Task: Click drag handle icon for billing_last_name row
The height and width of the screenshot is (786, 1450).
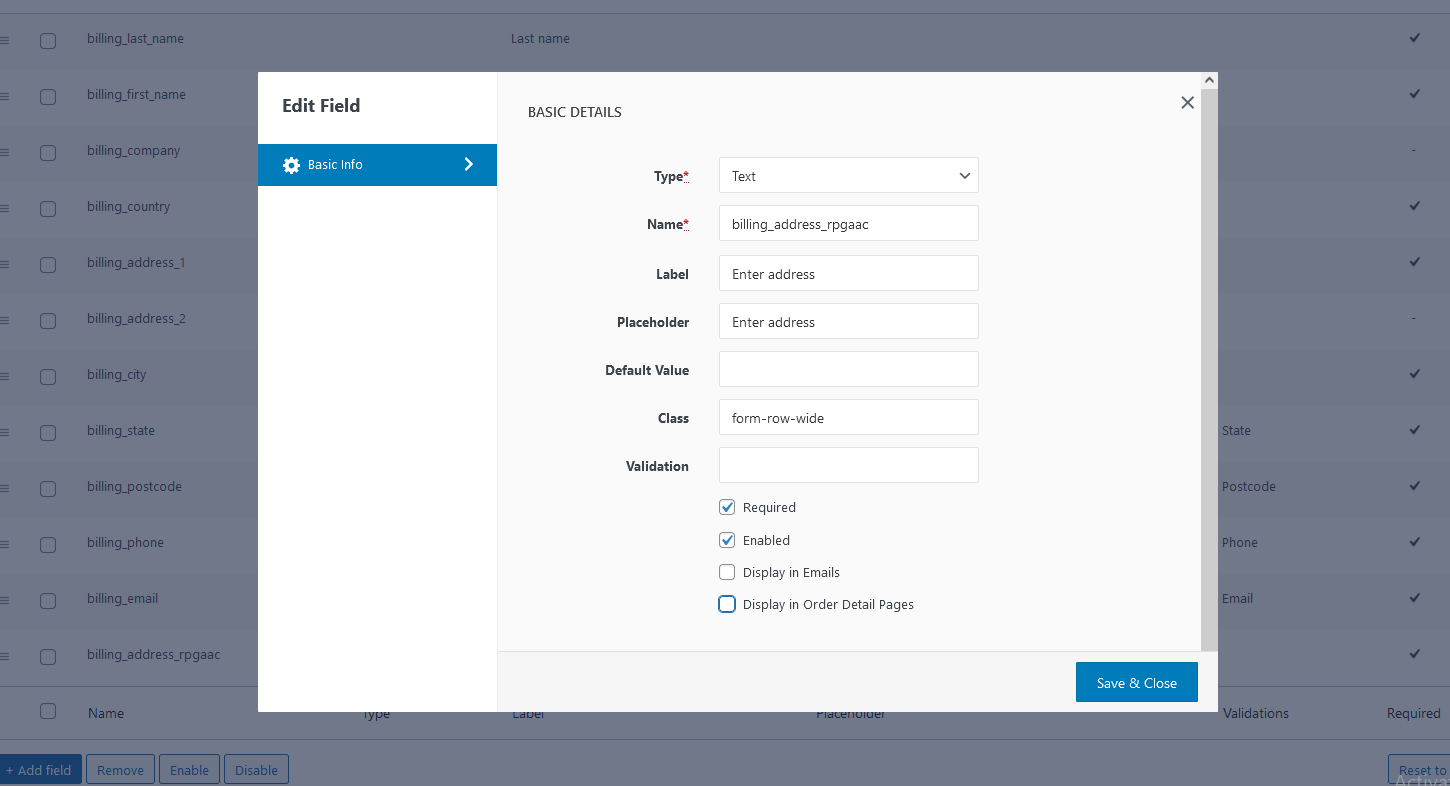Action: [x=4, y=40]
